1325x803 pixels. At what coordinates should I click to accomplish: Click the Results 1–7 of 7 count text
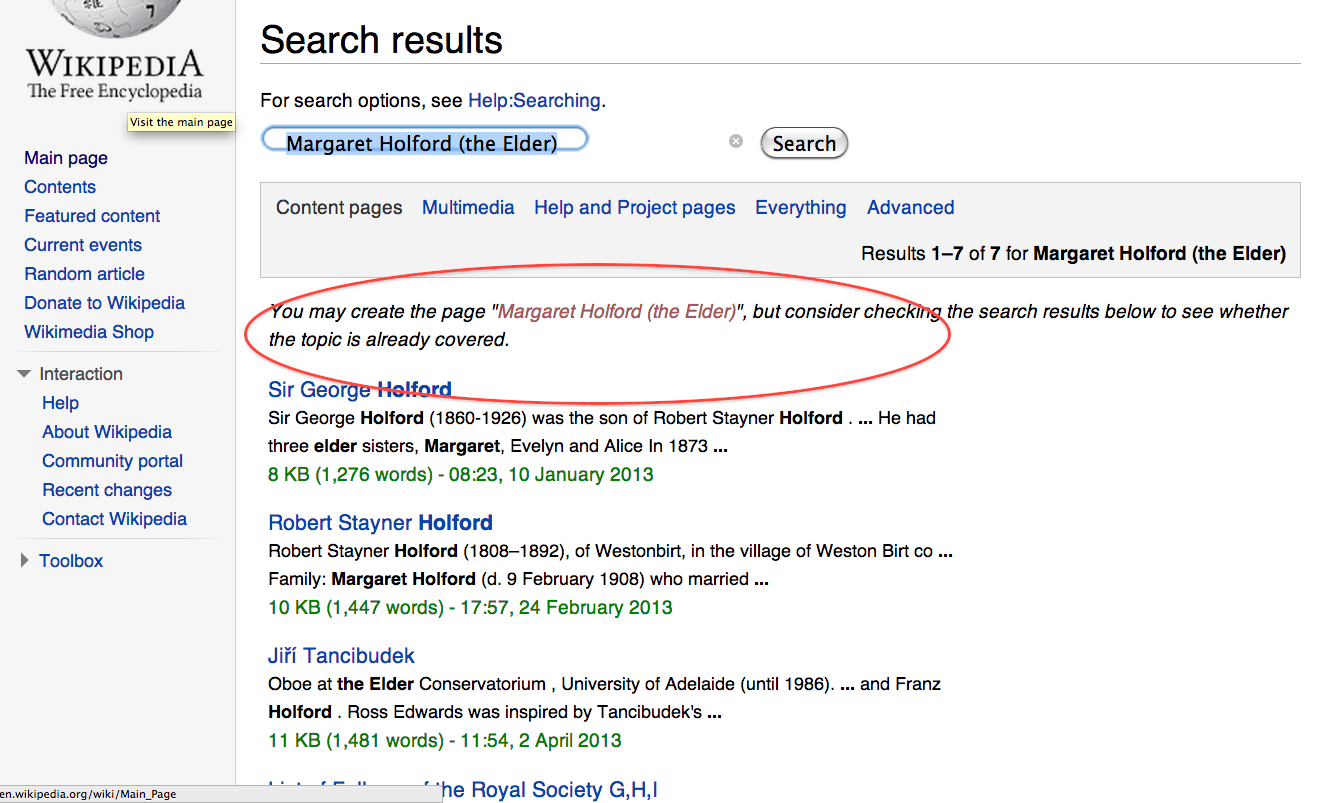click(1073, 254)
